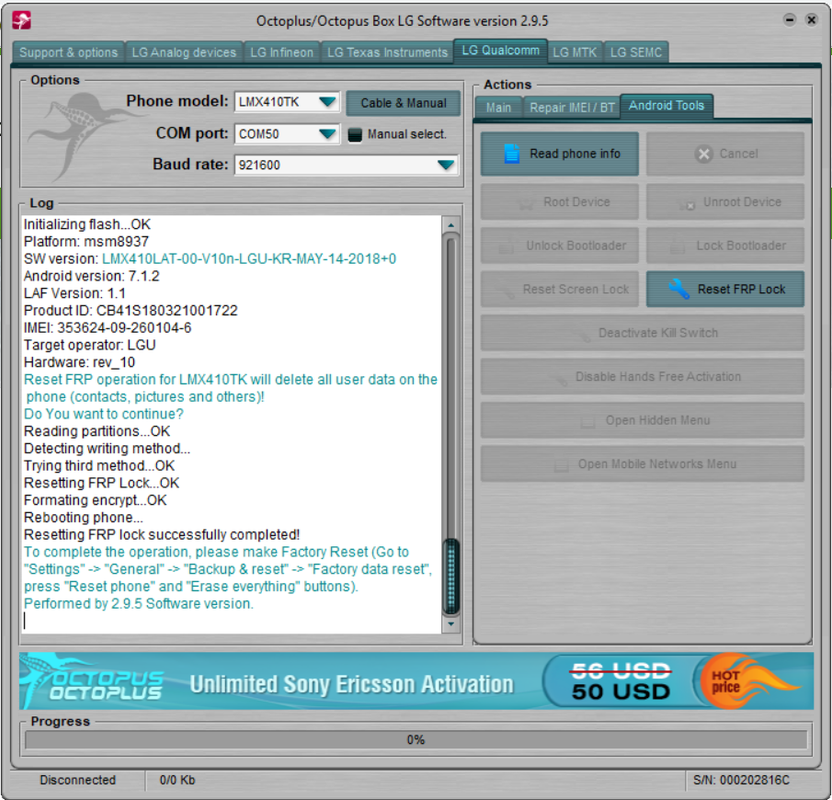Click 'Platform: msm8937' log line
The image size is (832, 800).
pos(86,241)
